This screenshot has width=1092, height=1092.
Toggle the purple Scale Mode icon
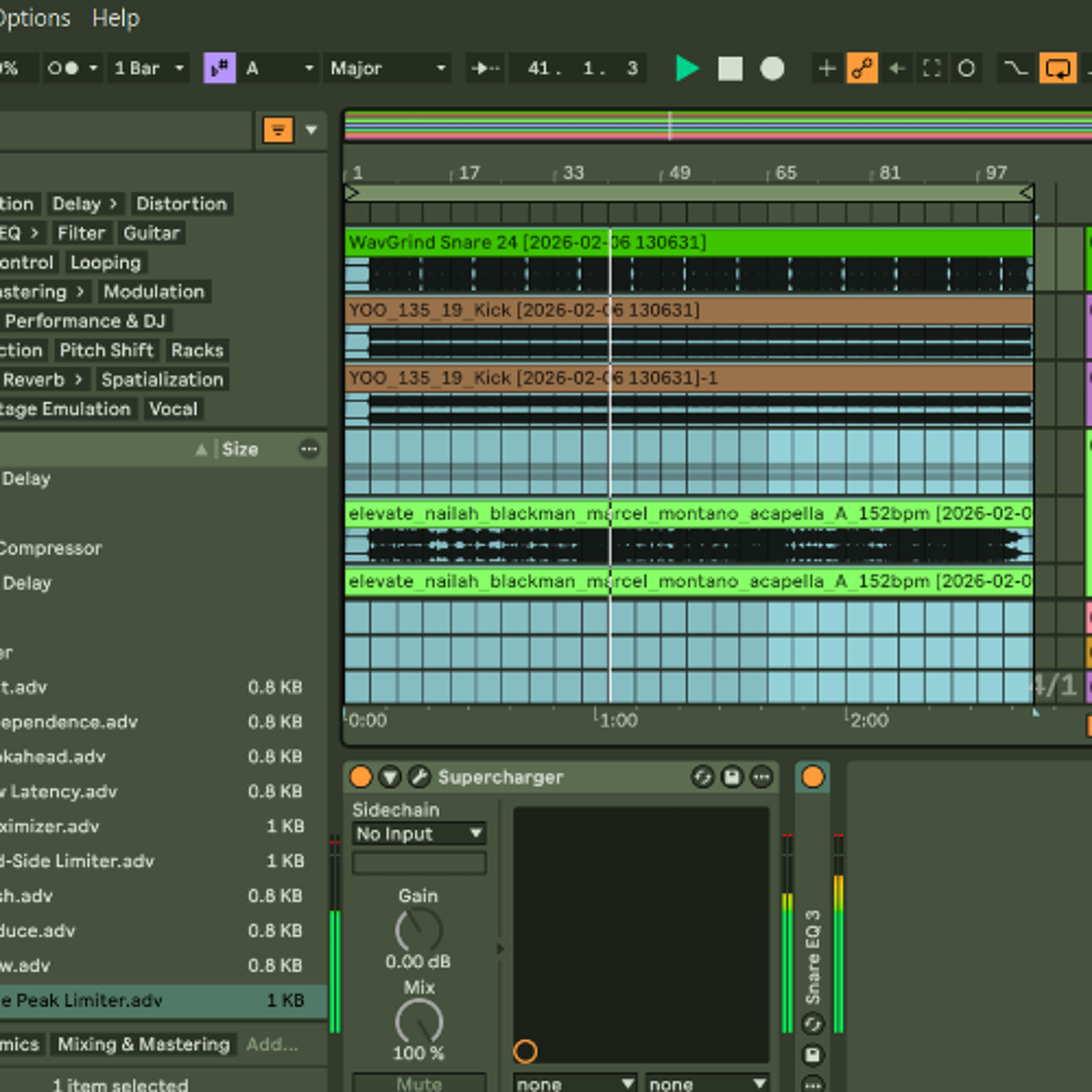click(x=219, y=68)
